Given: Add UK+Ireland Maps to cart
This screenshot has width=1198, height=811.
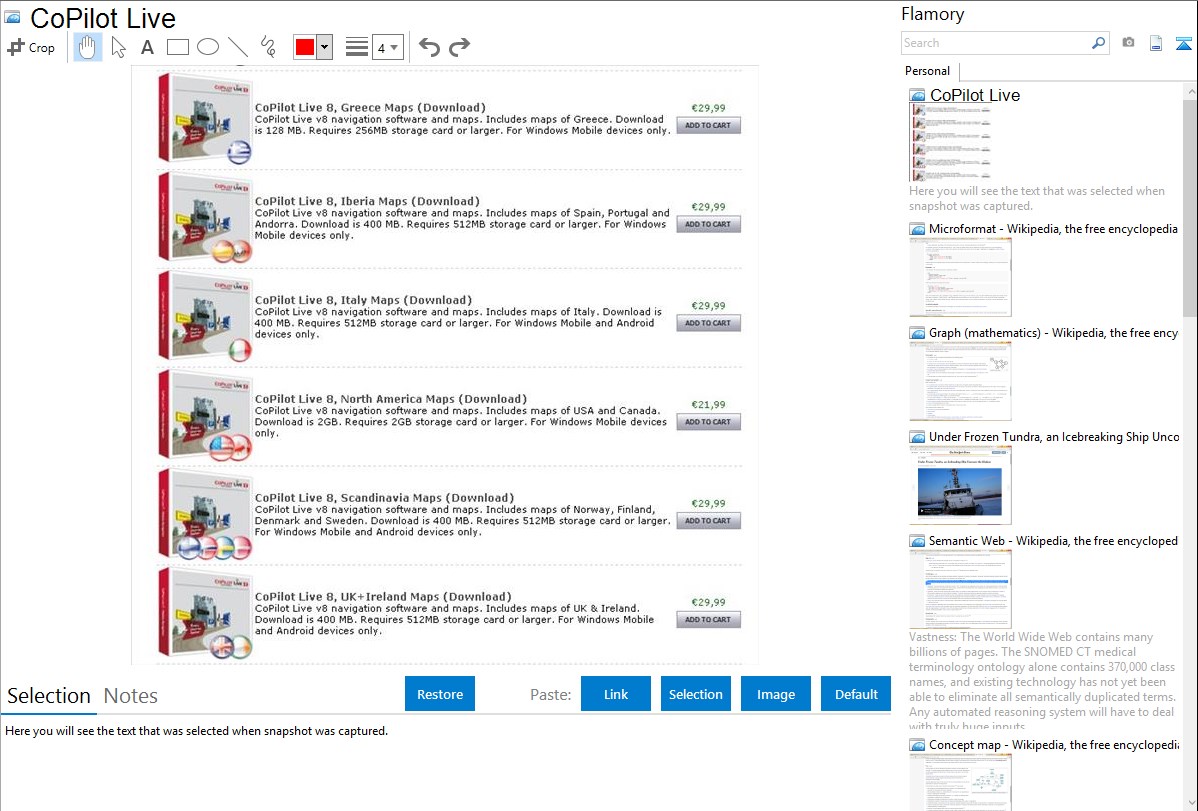Looking at the screenshot, I should pyautogui.click(x=708, y=620).
